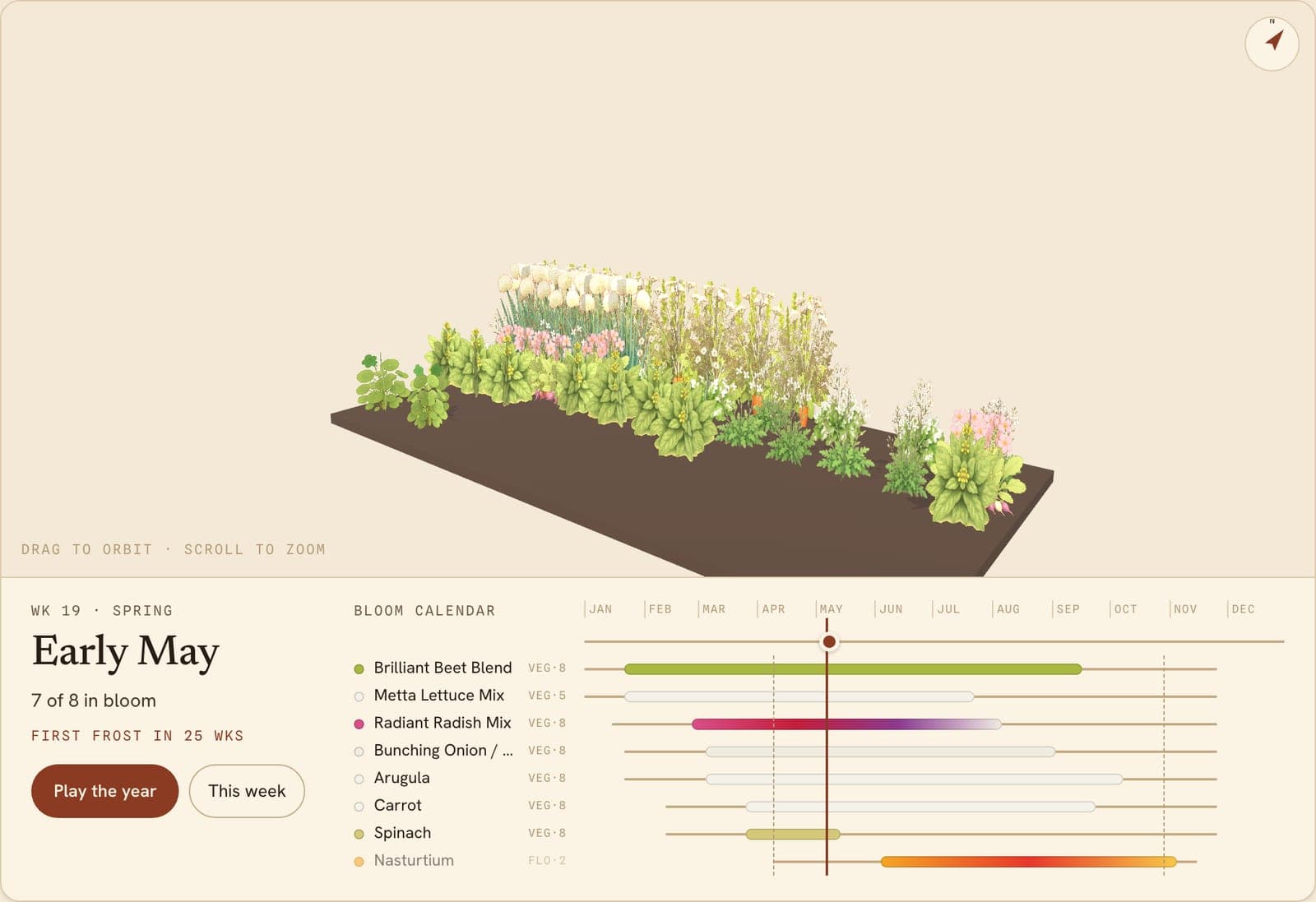This screenshot has height=902, width=1316.
Task: Click the Bunching Onion season bar
Action: 880,752
